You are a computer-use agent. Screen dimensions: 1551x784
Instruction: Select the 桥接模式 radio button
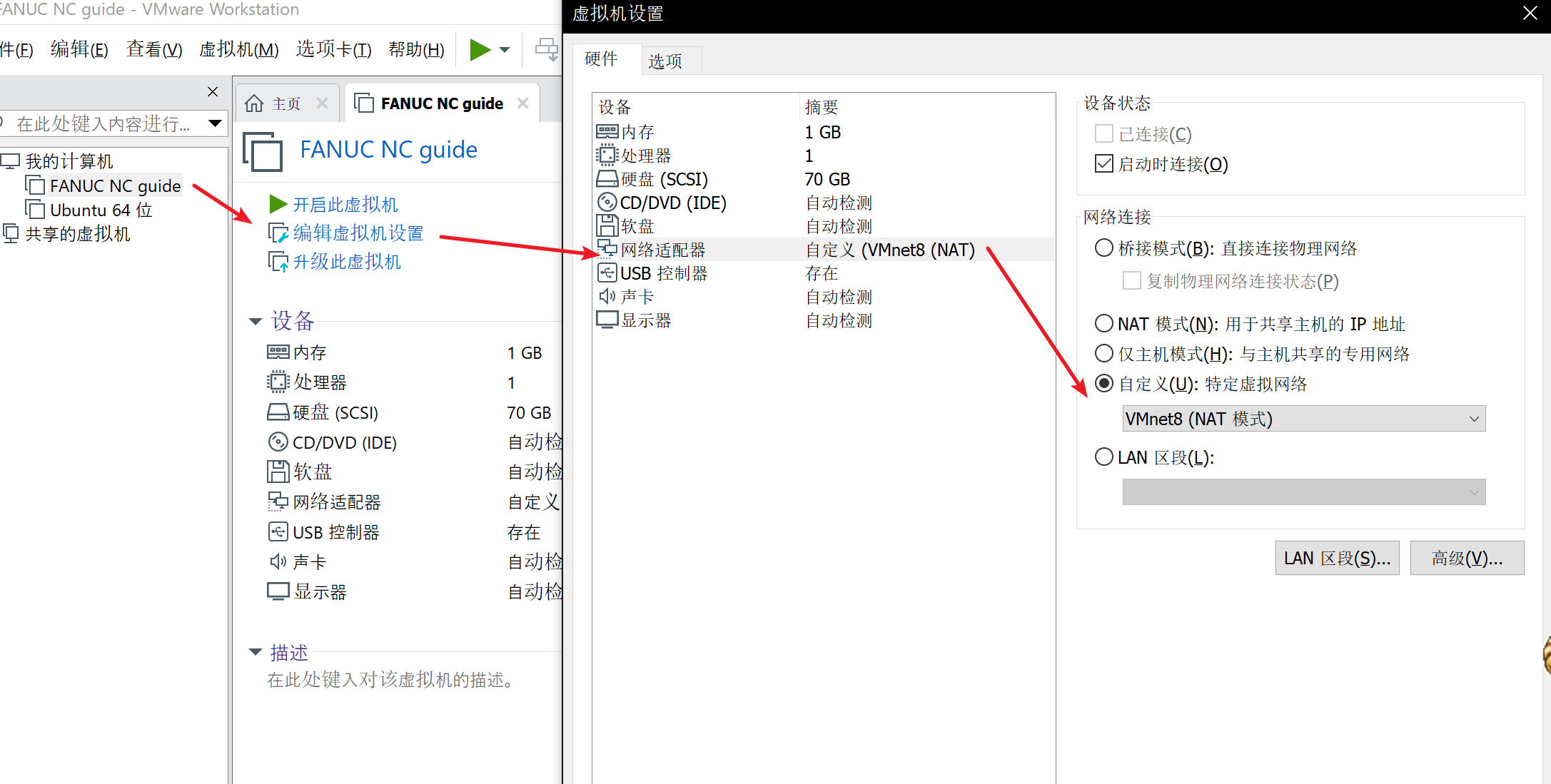pyautogui.click(x=1103, y=248)
